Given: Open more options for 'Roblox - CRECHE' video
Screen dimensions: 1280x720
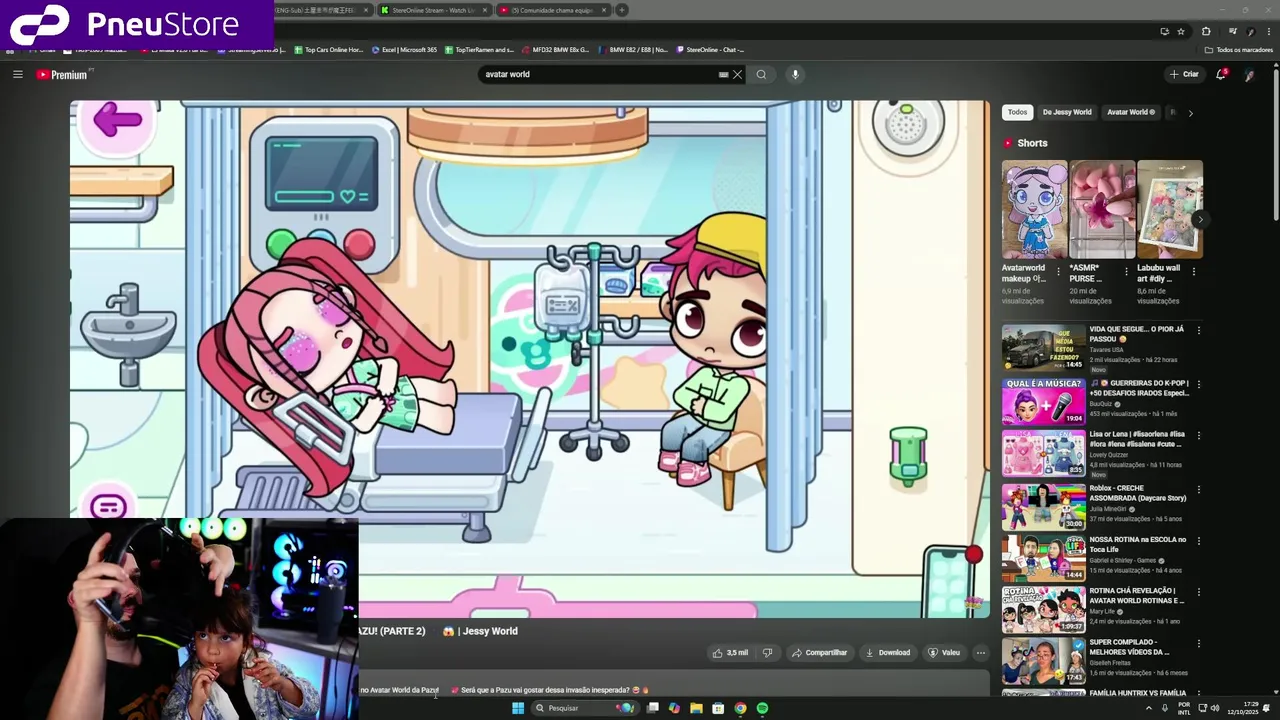Looking at the screenshot, I should click(1198, 489).
